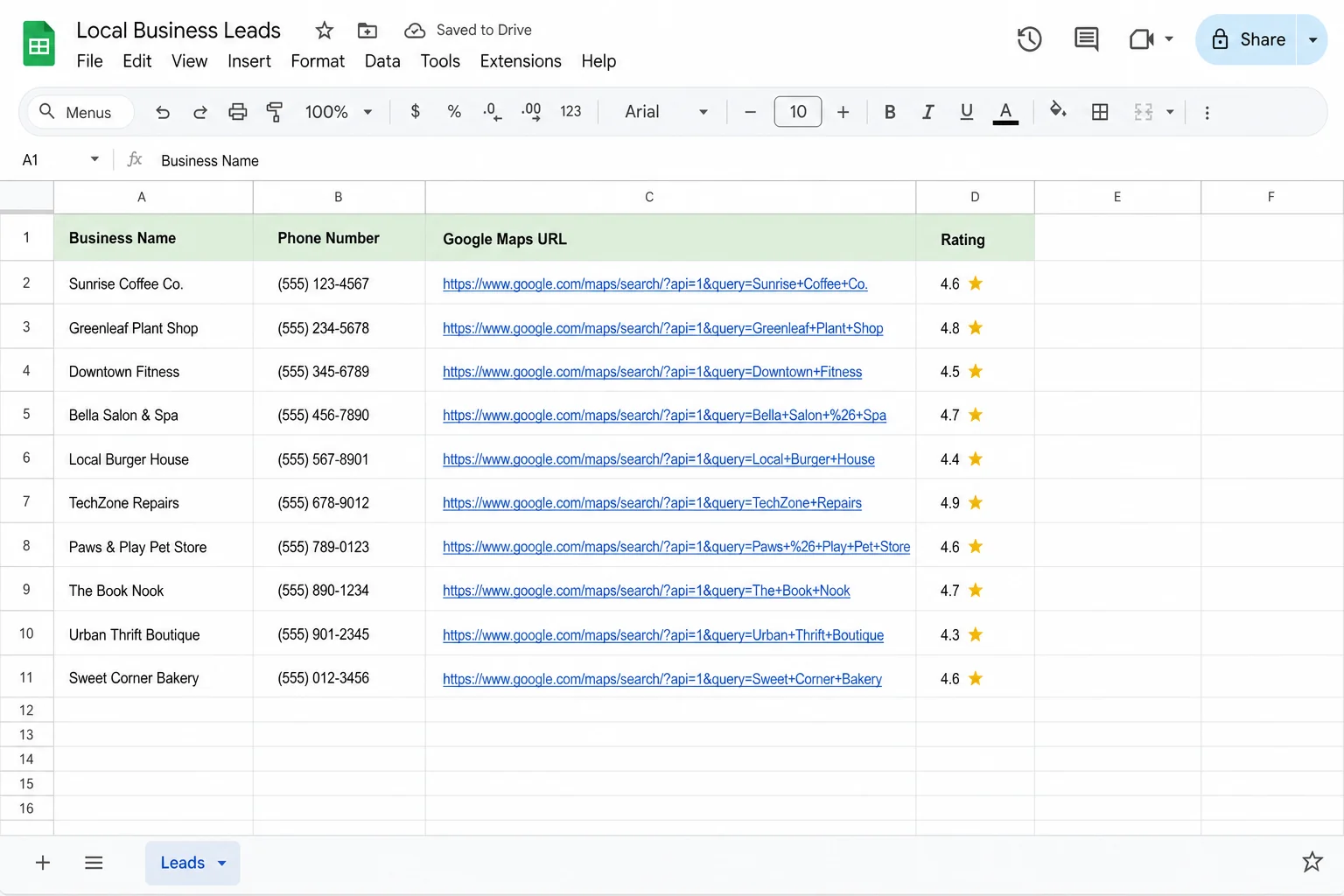This screenshot has height=896, width=1344.
Task: Open the zoom 100% dropdown
Action: coord(339,112)
